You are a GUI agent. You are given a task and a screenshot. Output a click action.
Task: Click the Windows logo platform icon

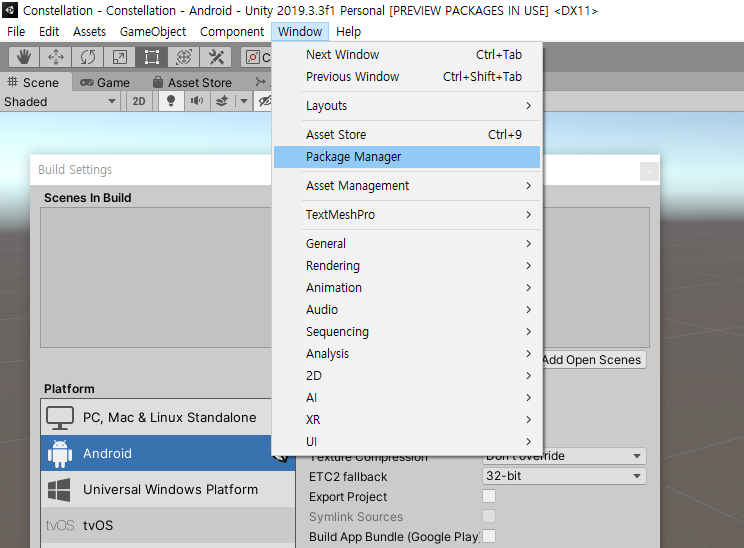point(59,490)
